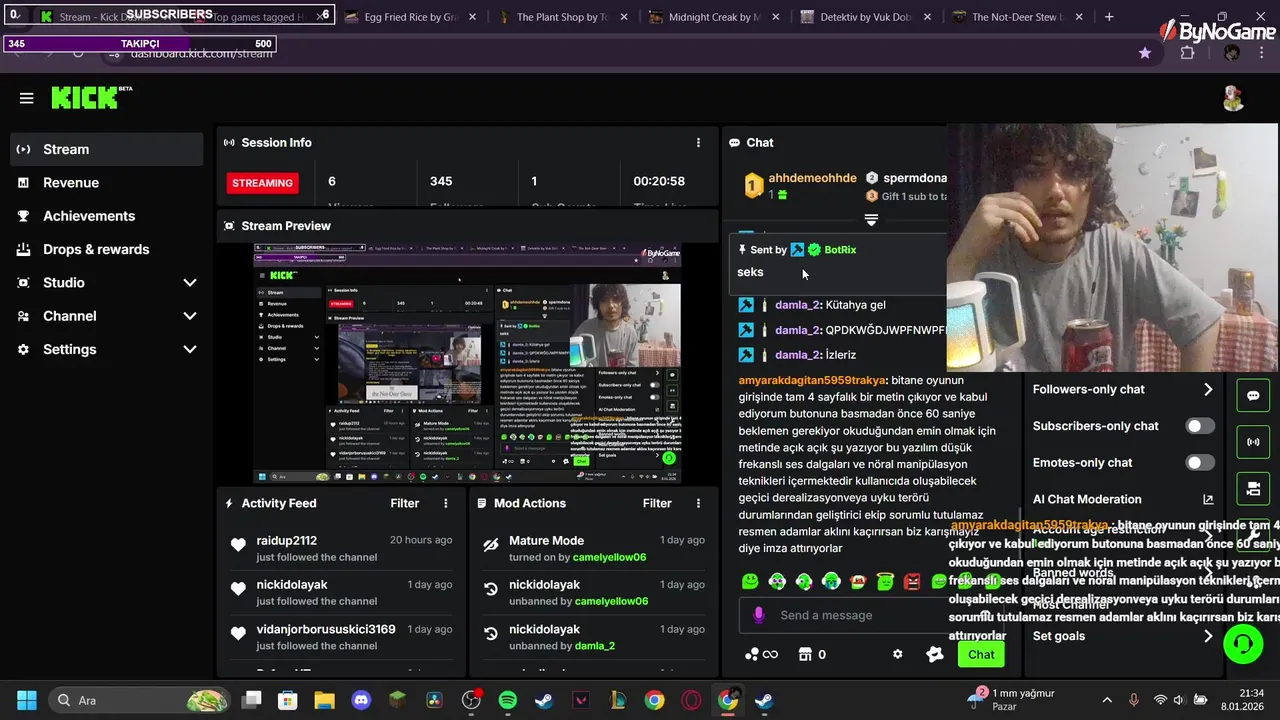This screenshot has height=720, width=1280.
Task: Open Followers-only chat submenu arrow
Action: pyautogui.click(x=1208, y=389)
